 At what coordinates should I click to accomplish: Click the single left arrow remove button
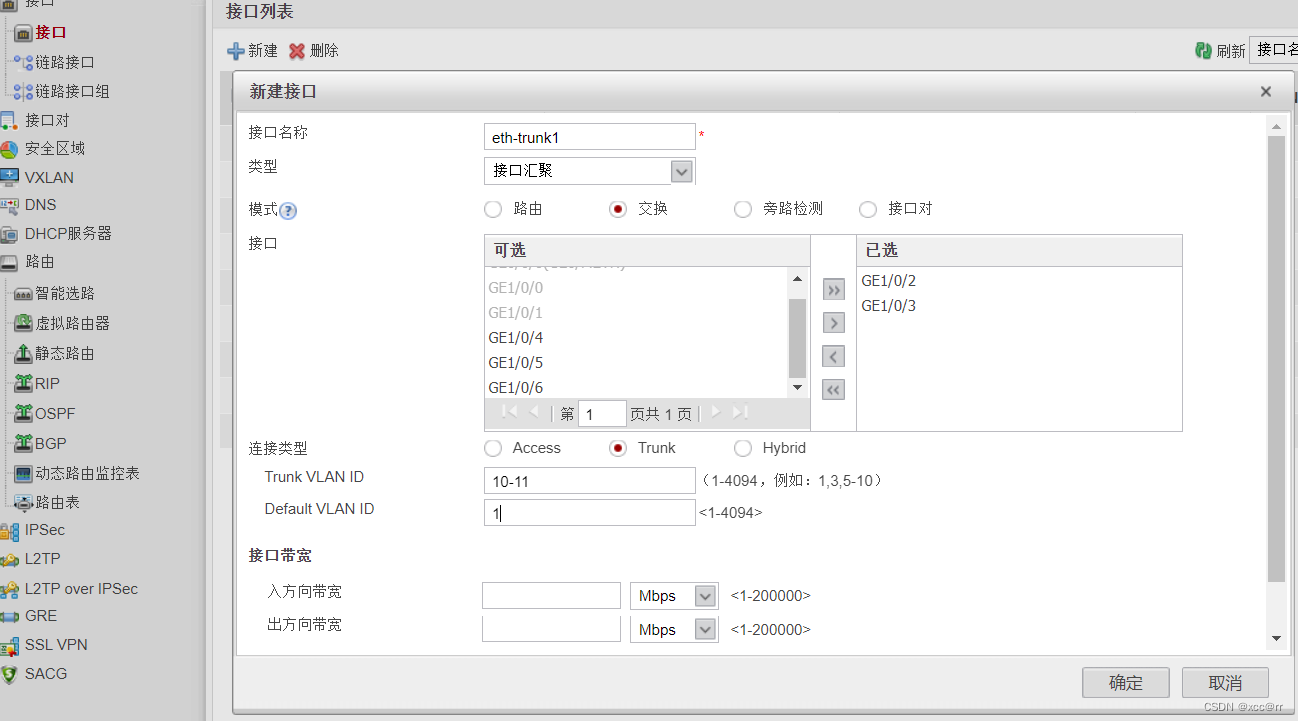pos(833,356)
